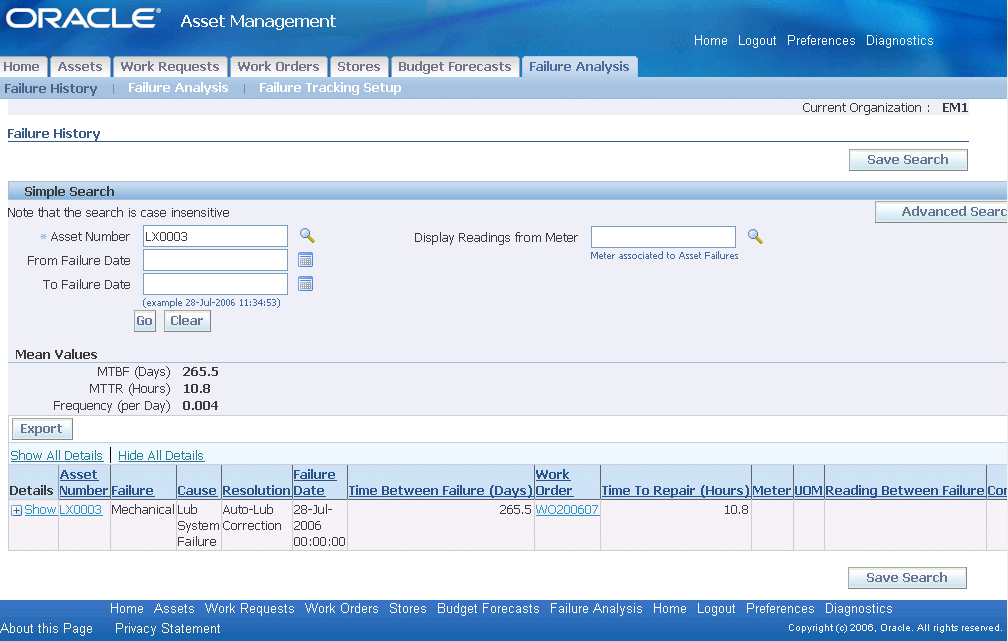Image resolution: width=1008 pixels, height=641 pixels.
Task: Click the Go button
Action: pyautogui.click(x=145, y=321)
